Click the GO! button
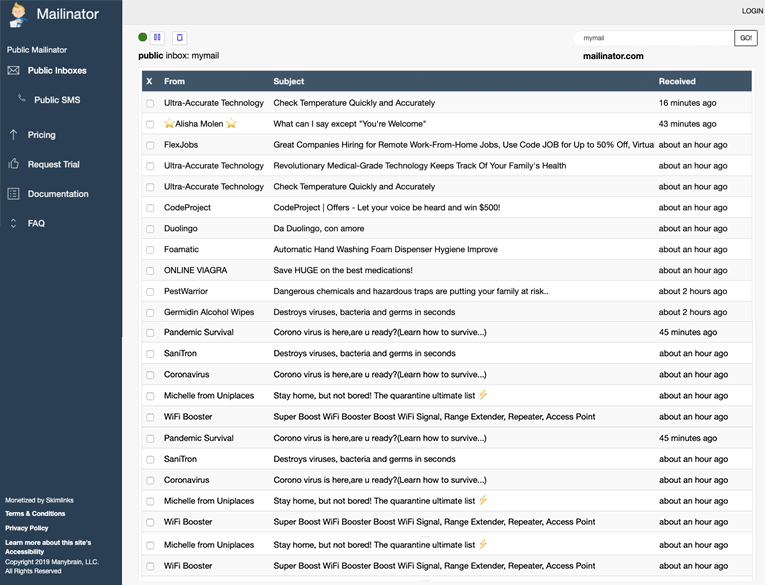Image resolution: width=765 pixels, height=585 pixels. tap(745, 38)
